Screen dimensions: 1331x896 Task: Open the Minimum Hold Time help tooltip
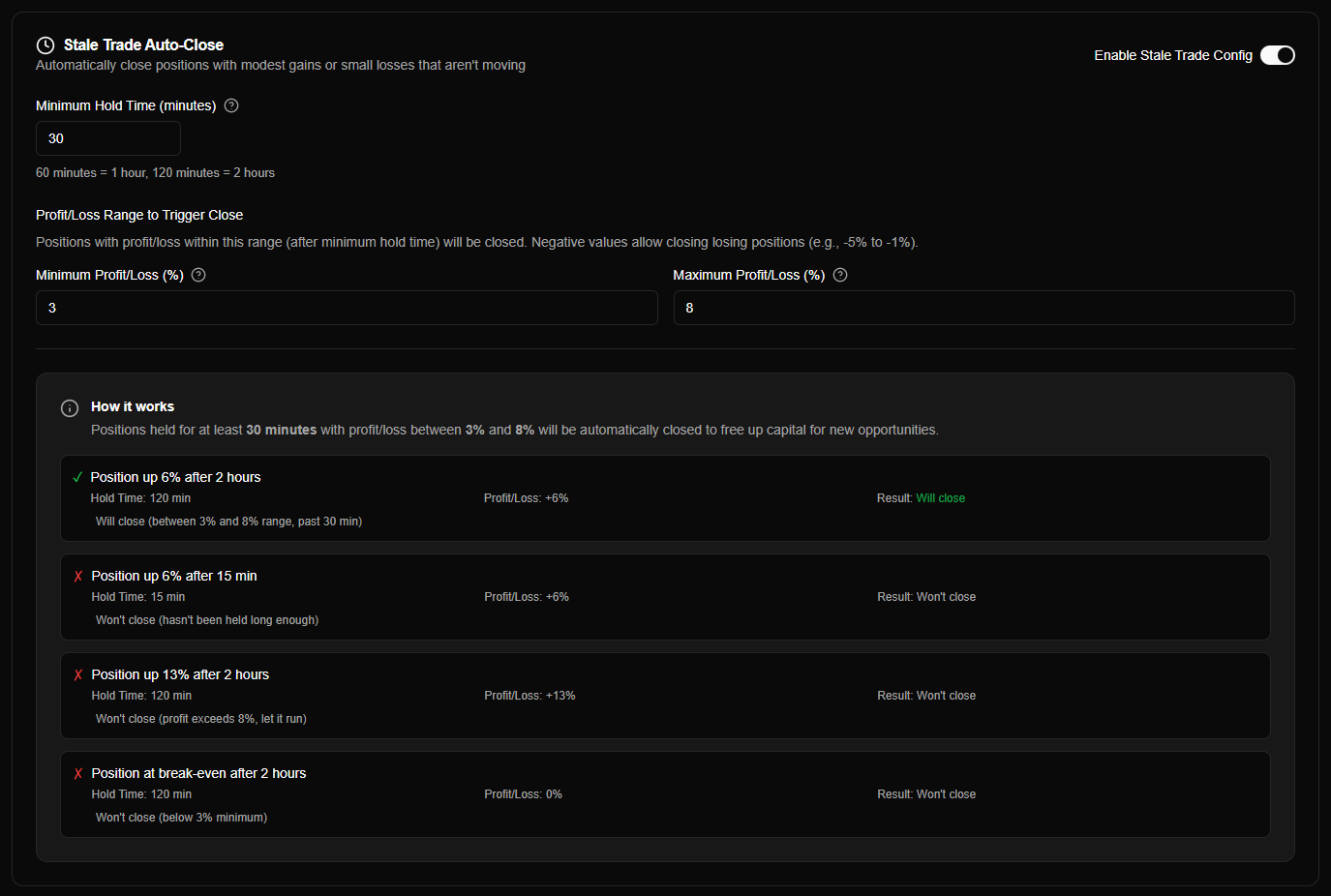230,105
